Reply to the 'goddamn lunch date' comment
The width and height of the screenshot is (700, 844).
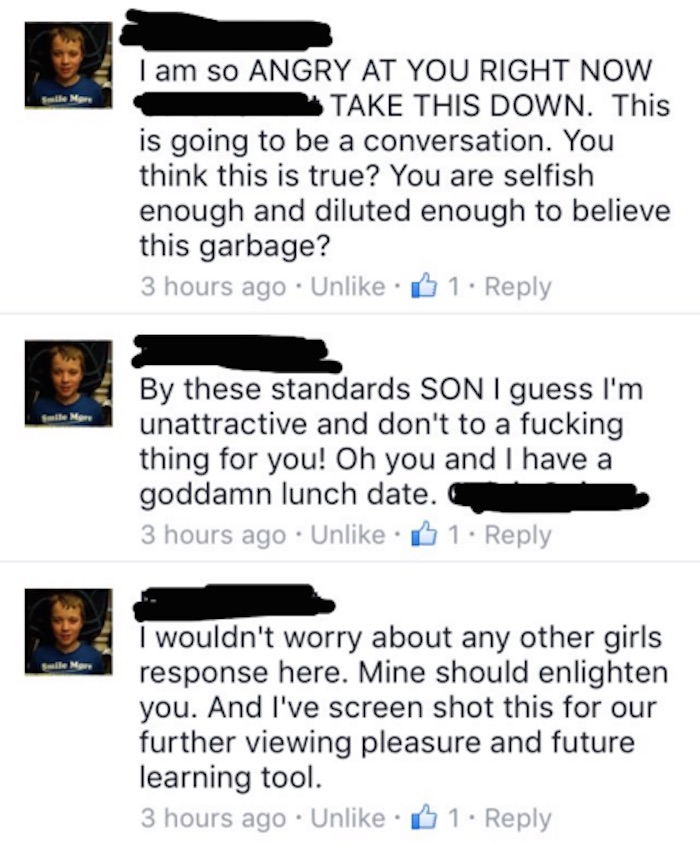point(518,536)
